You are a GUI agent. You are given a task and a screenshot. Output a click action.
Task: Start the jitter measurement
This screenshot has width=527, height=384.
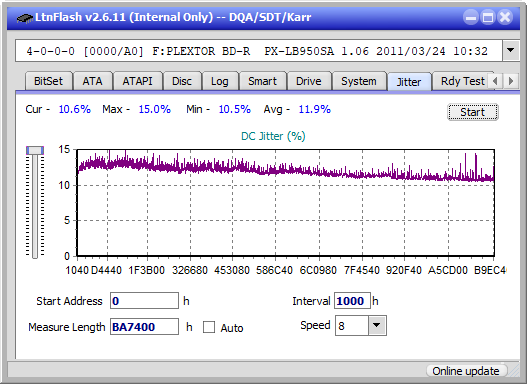tap(473, 112)
